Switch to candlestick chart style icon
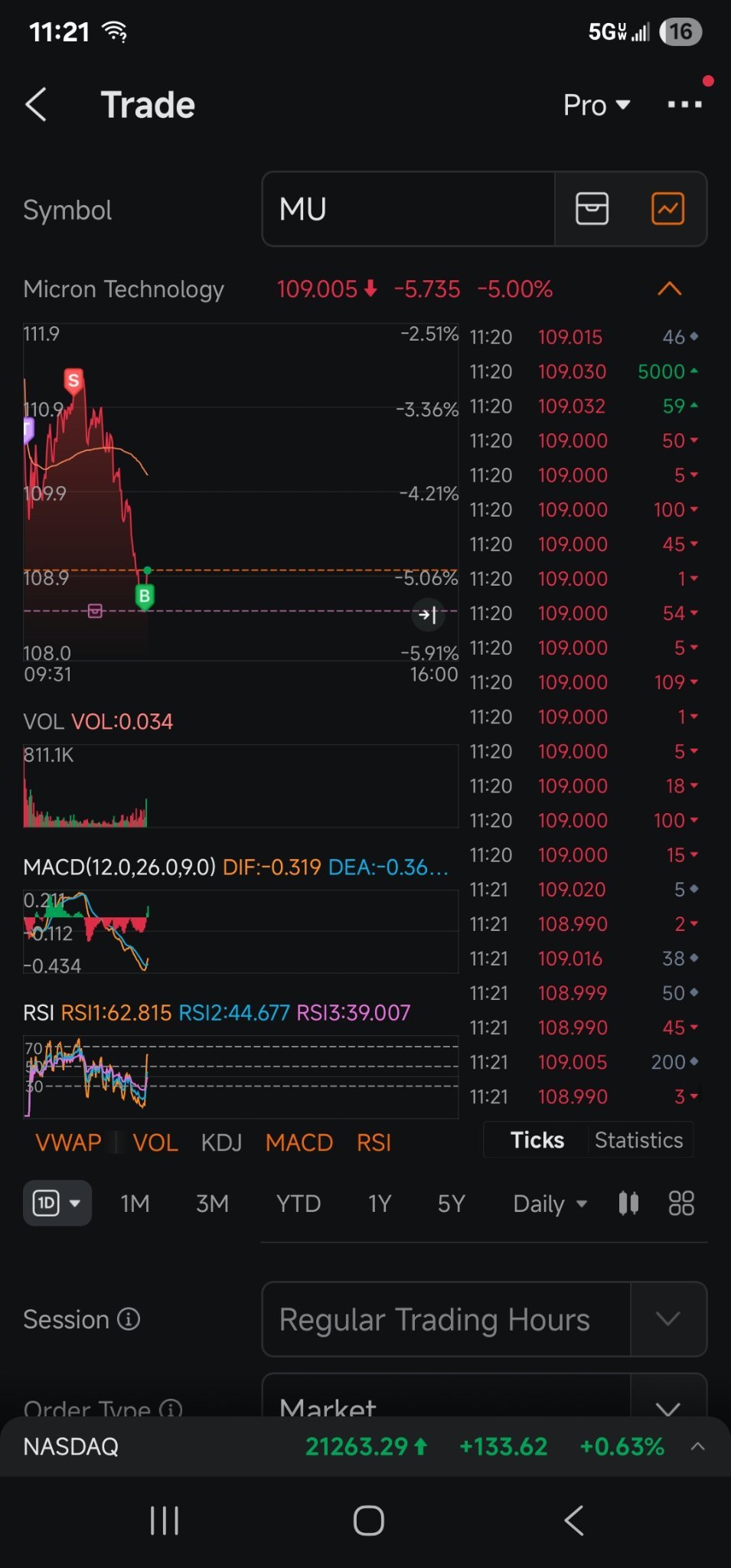Viewport: 731px width, 1568px height. (x=628, y=1203)
